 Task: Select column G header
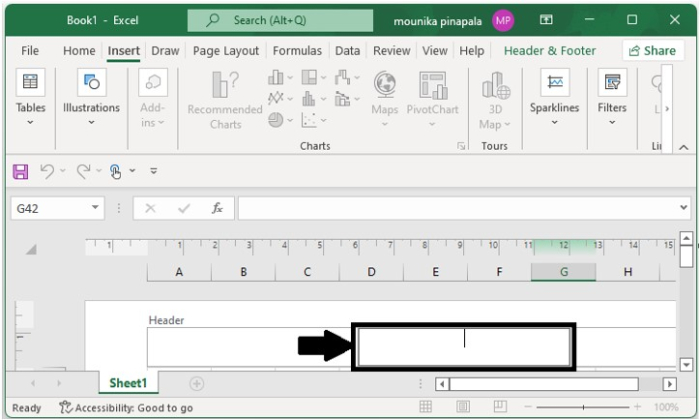click(563, 272)
